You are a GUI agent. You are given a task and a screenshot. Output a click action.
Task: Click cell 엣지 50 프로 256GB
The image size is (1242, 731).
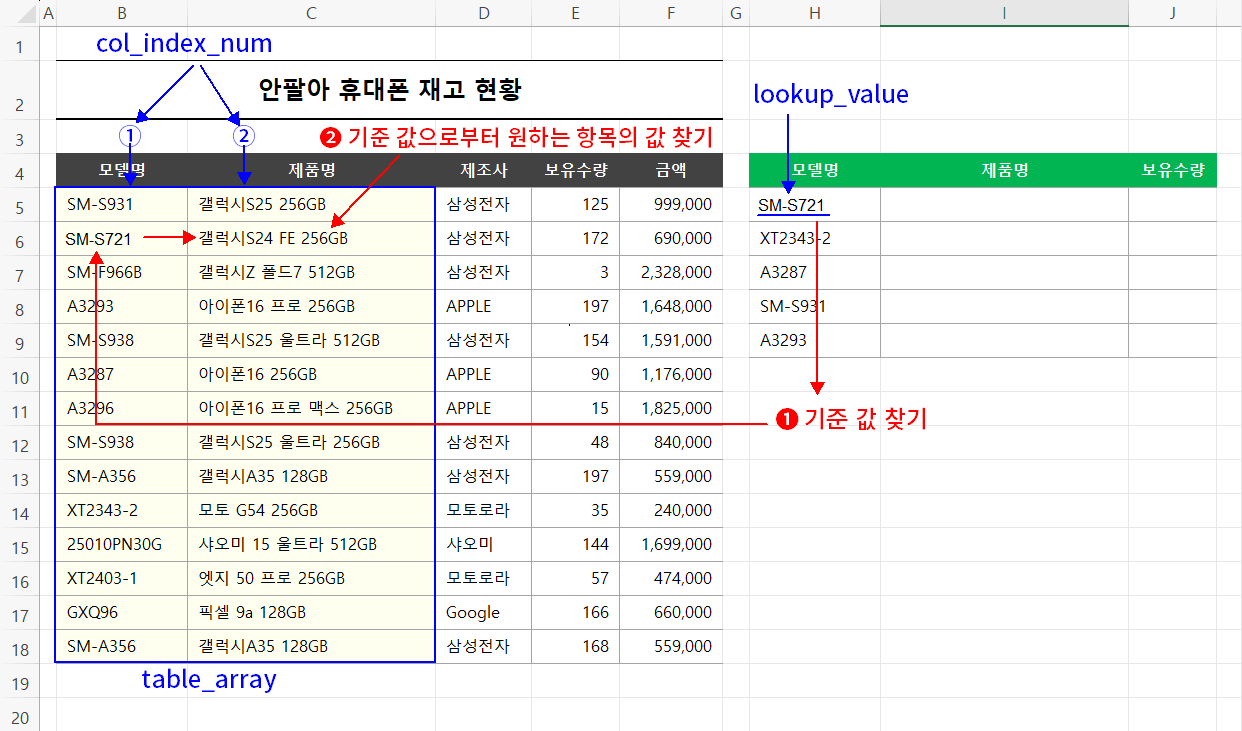click(x=312, y=579)
